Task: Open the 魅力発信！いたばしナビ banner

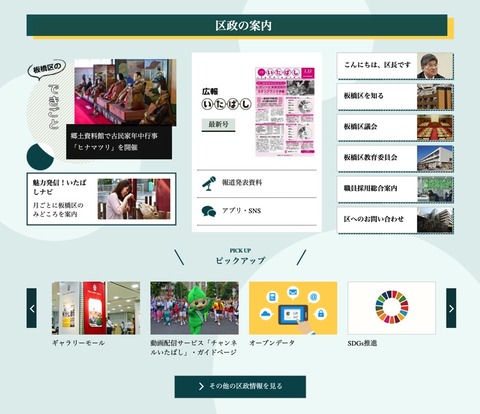Action: pyautogui.click(x=101, y=199)
